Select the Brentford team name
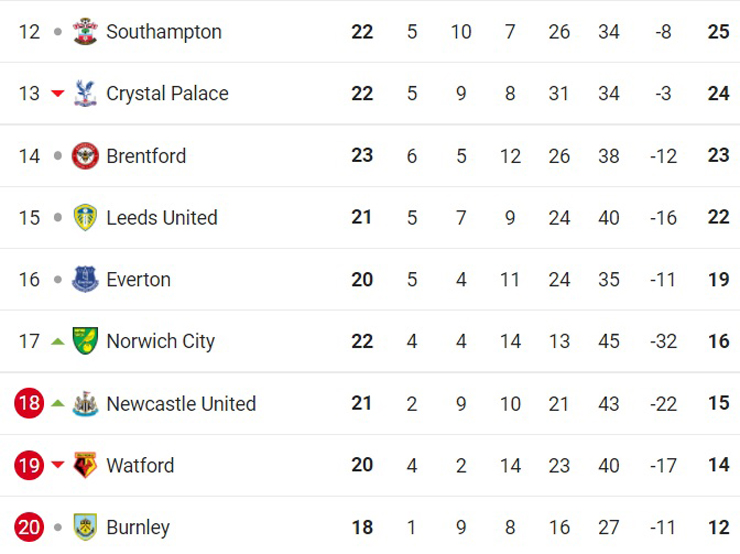Viewport: 740px width, 554px height. (146, 156)
